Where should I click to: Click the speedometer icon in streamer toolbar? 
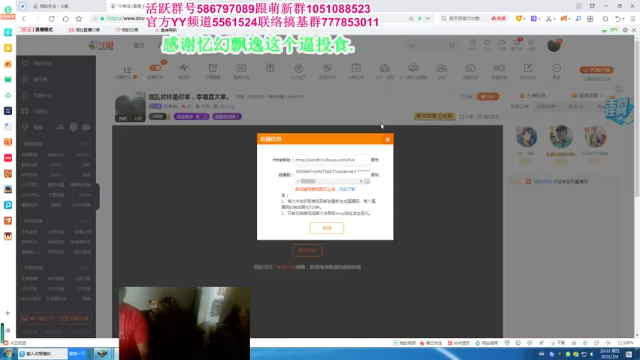click(x=470, y=68)
